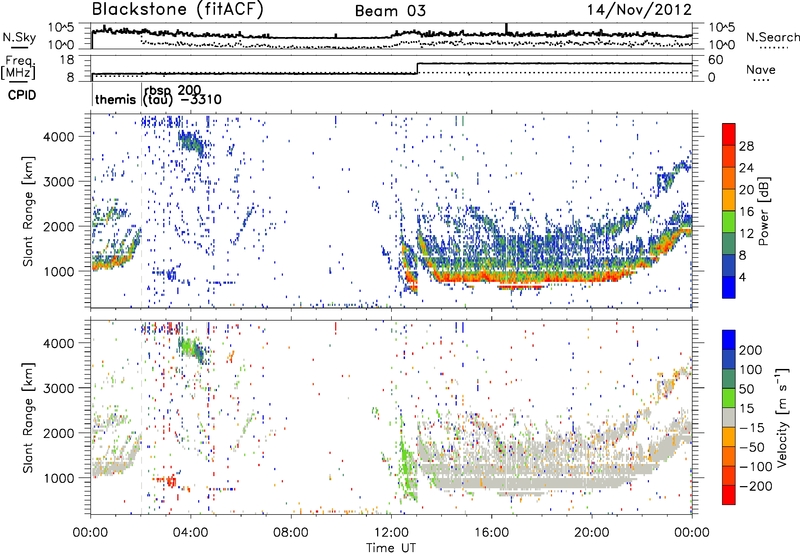This screenshot has width=800, height=554.
Task: Click the 'N.Sky' legend label
Action: tap(19, 37)
